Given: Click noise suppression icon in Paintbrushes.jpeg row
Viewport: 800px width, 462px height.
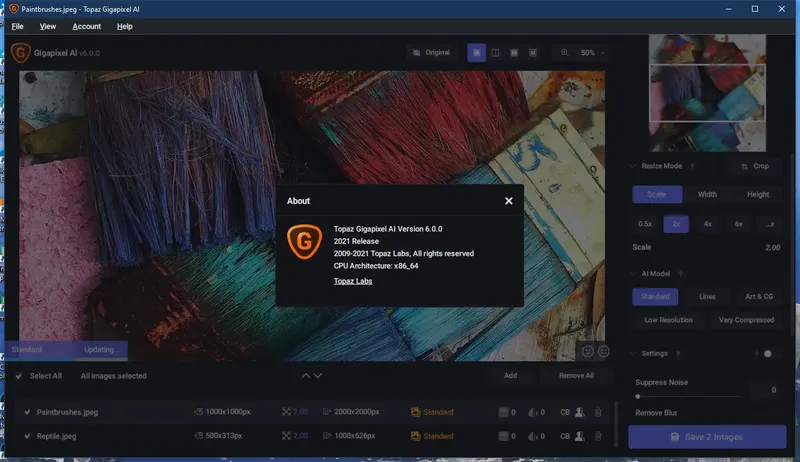Looking at the screenshot, I should (x=503, y=412).
